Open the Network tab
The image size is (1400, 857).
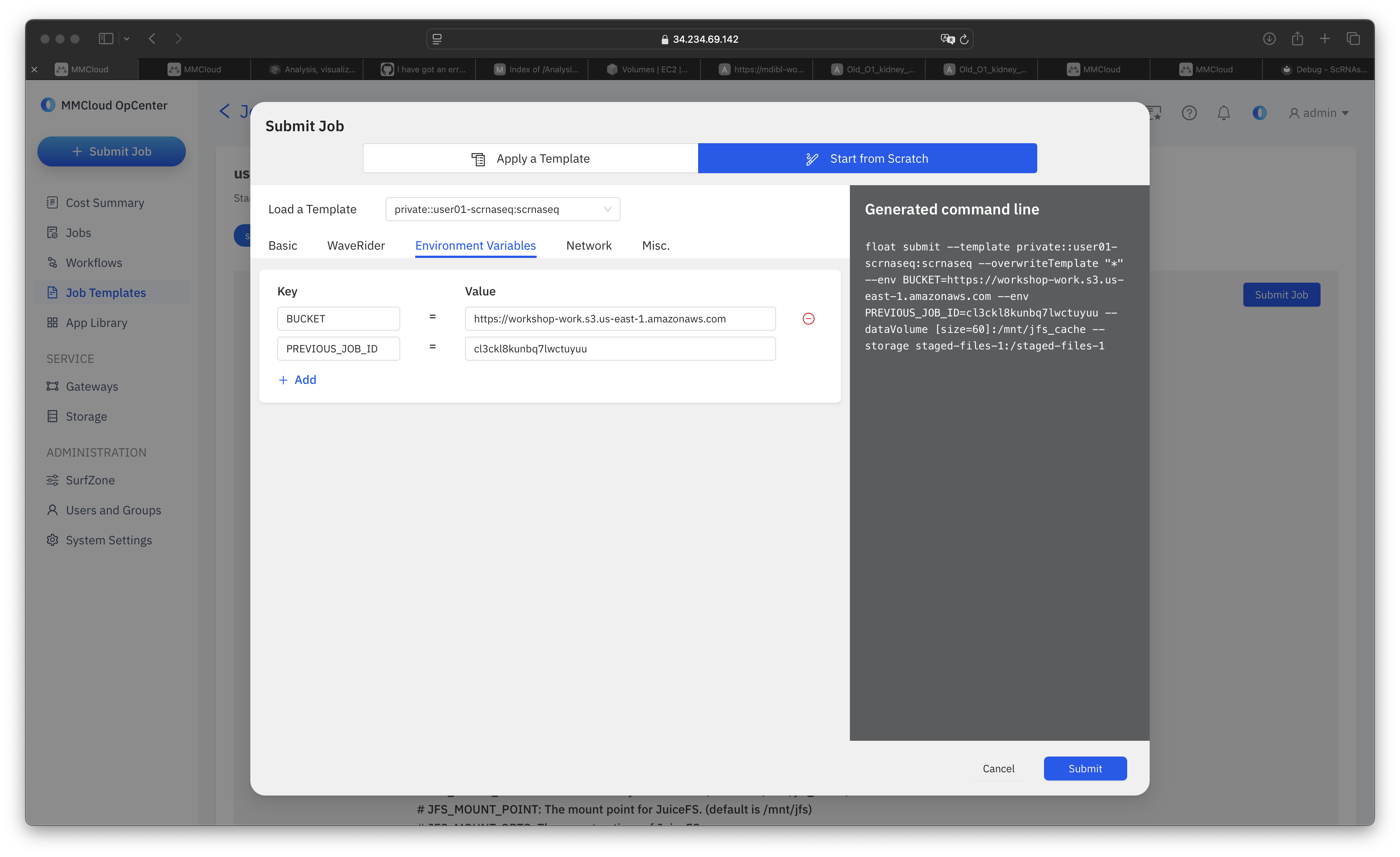[x=589, y=246]
